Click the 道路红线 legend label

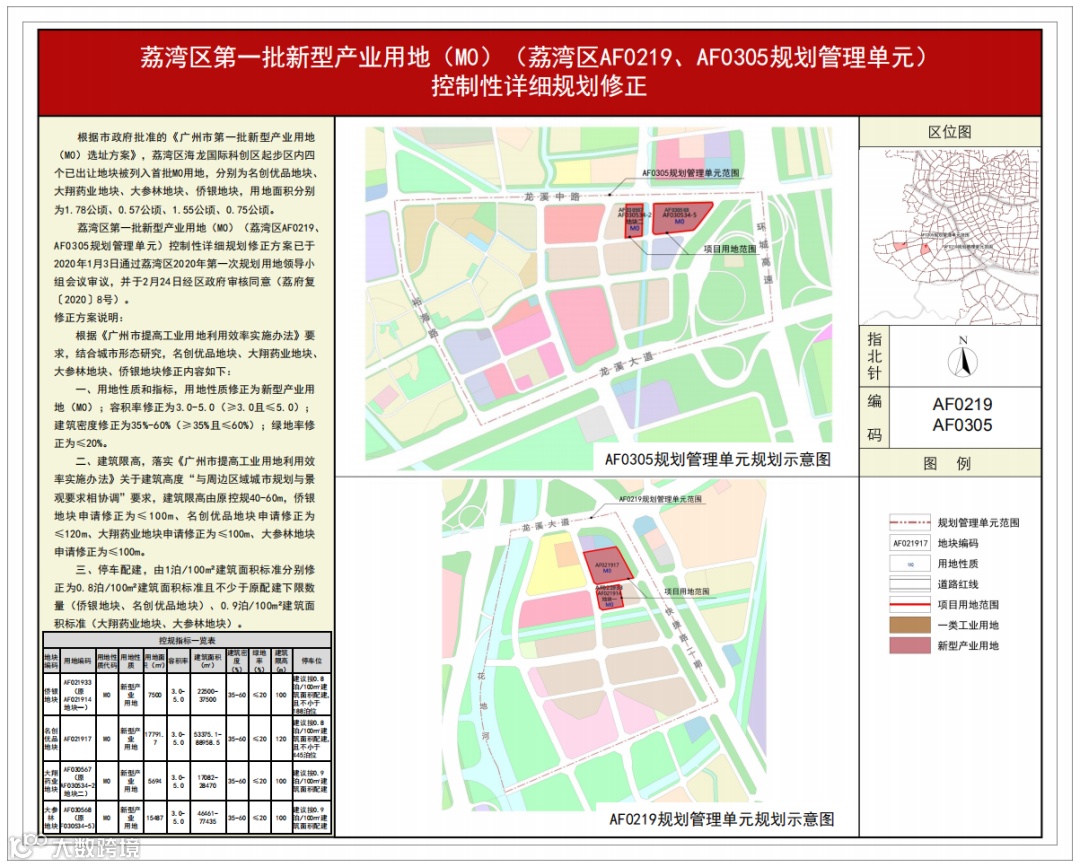[957, 584]
